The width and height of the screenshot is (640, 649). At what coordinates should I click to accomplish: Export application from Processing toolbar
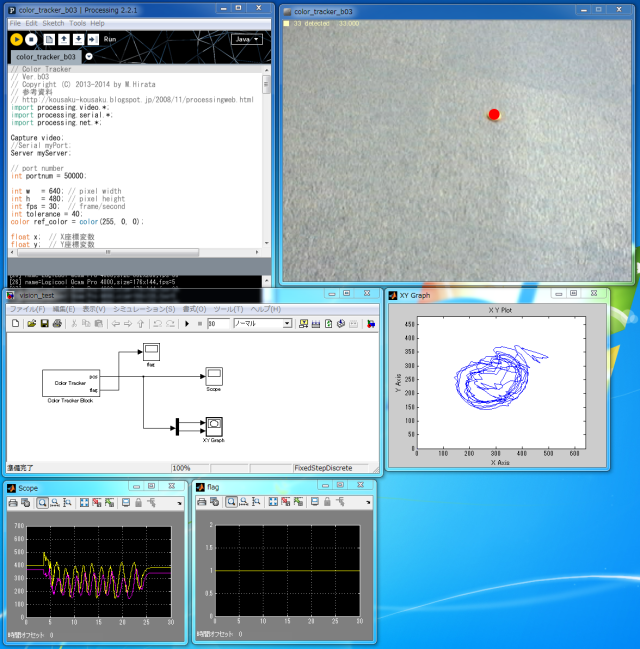pyautogui.click(x=93, y=39)
